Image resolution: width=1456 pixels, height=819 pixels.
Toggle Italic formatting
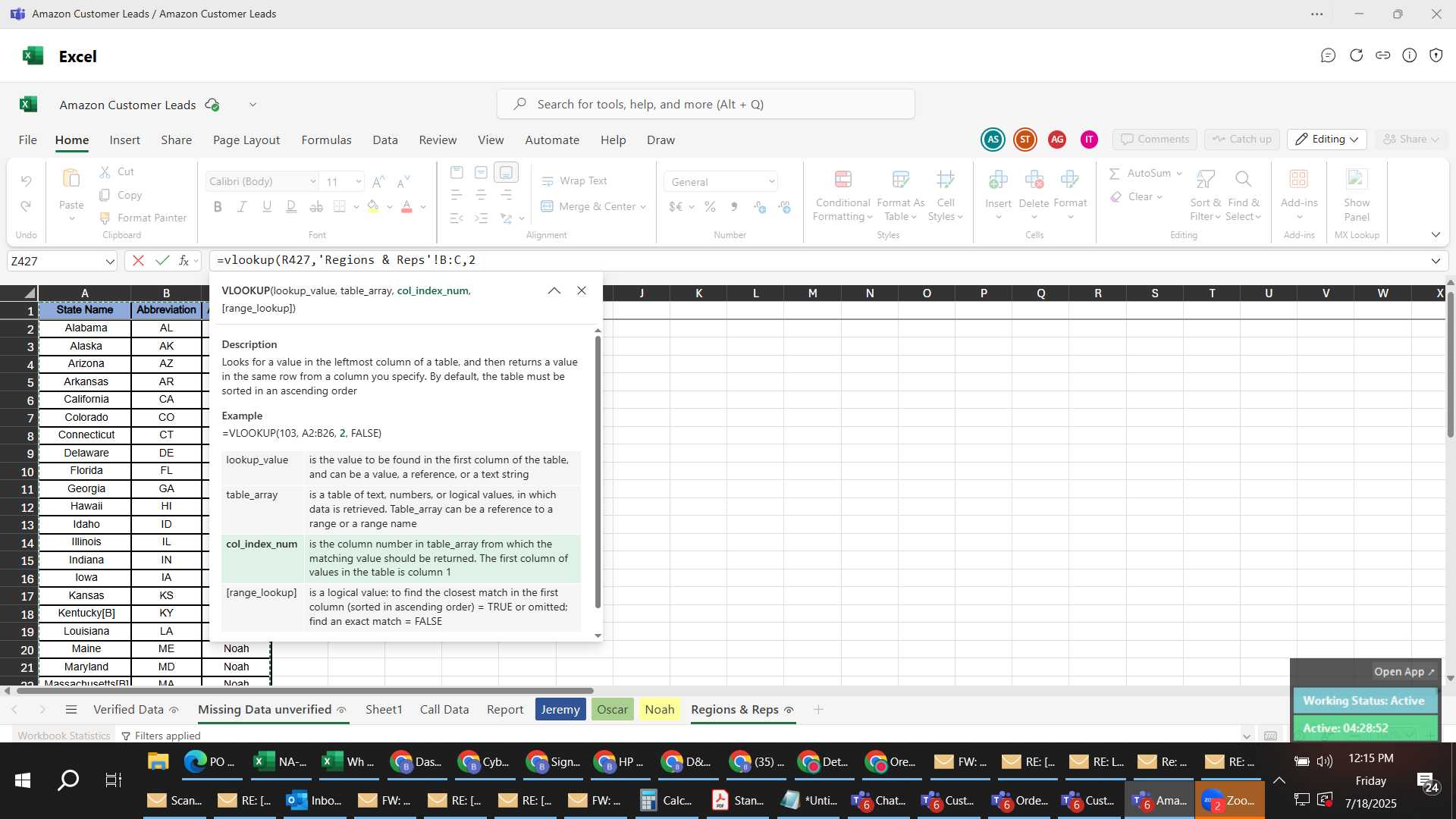pyautogui.click(x=243, y=206)
